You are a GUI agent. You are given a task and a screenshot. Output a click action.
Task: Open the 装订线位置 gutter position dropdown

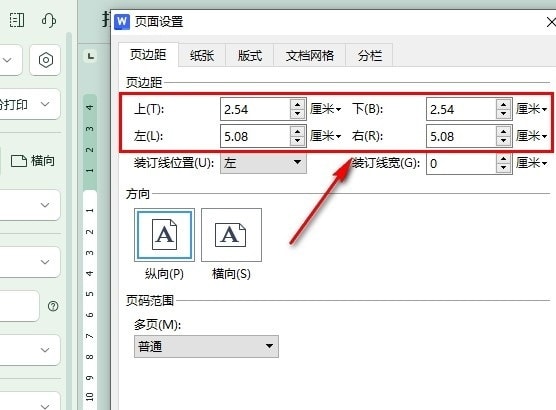click(x=263, y=163)
